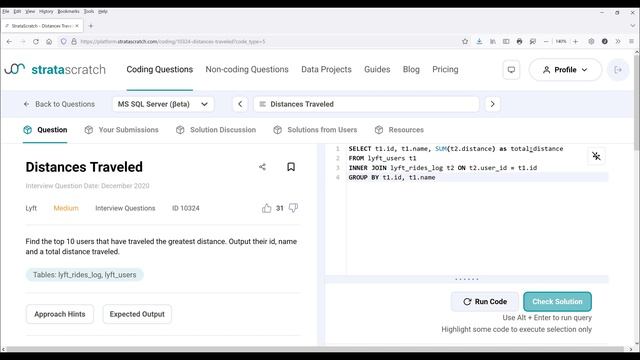Open the File menu
Viewport: 640px width, 360px height.
pyautogui.click(x=6, y=11)
